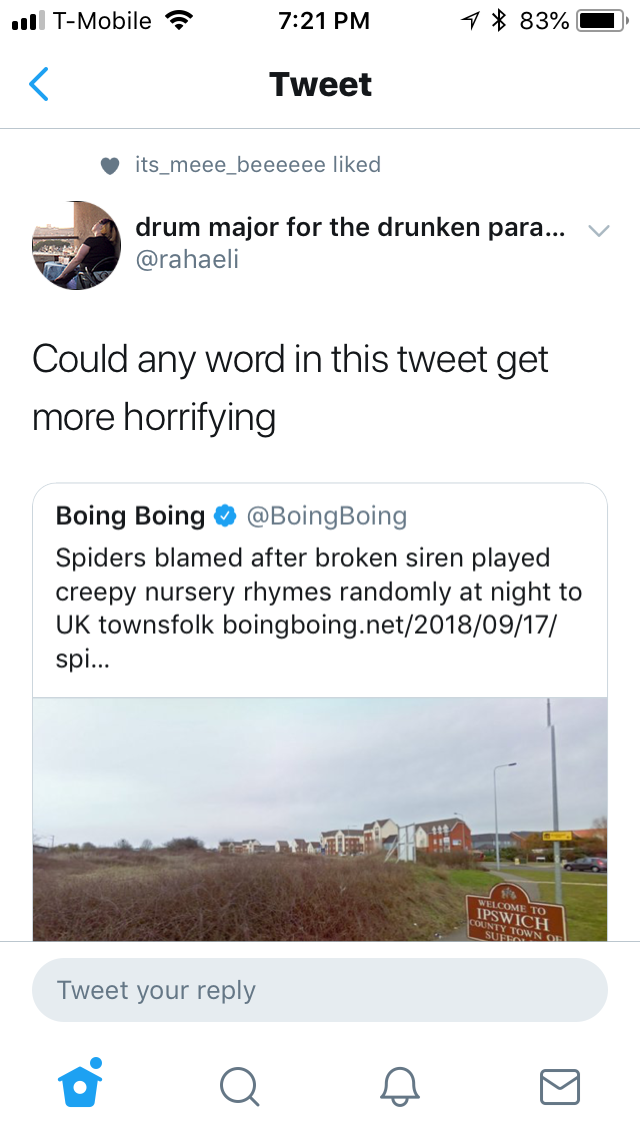Tap the display name 'drum major for the drunken para...'

pos(350,228)
